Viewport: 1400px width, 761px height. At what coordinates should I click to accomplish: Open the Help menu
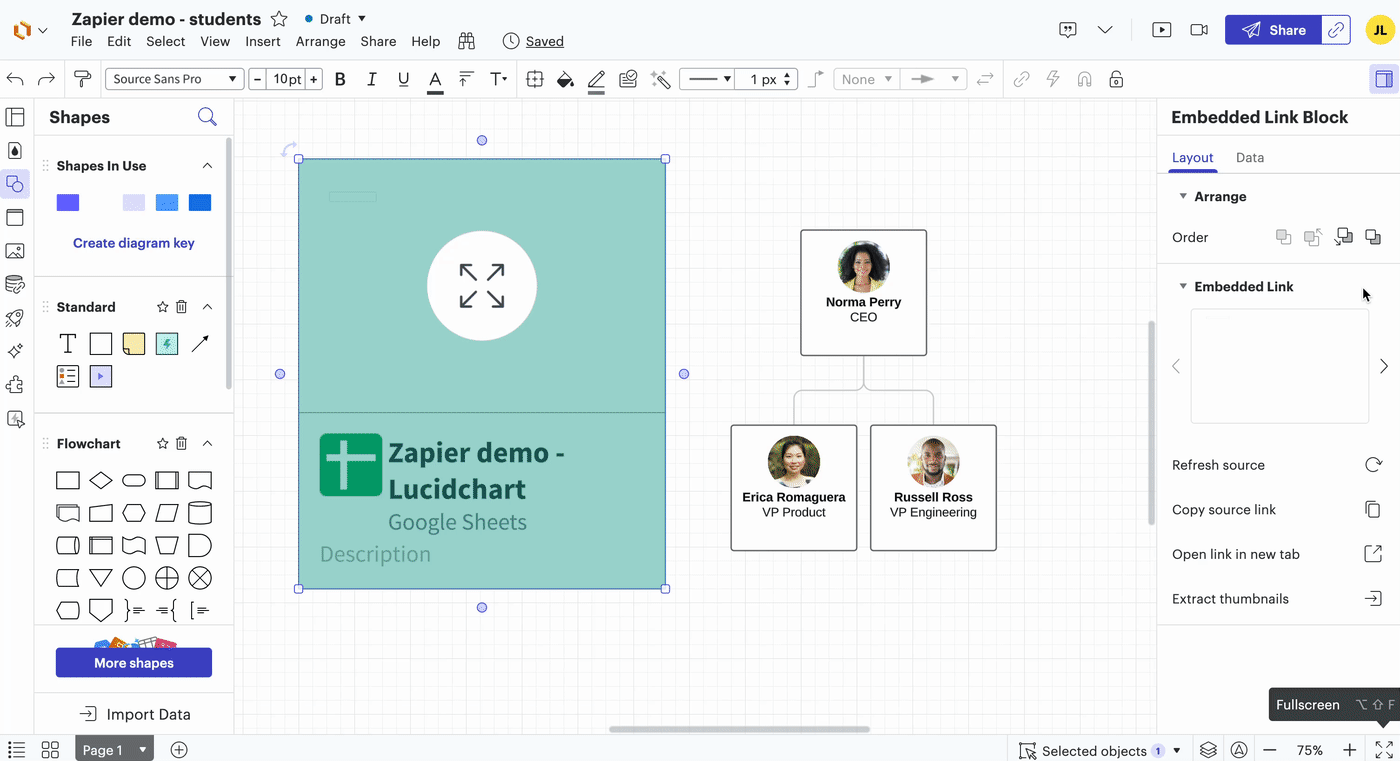coord(425,41)
